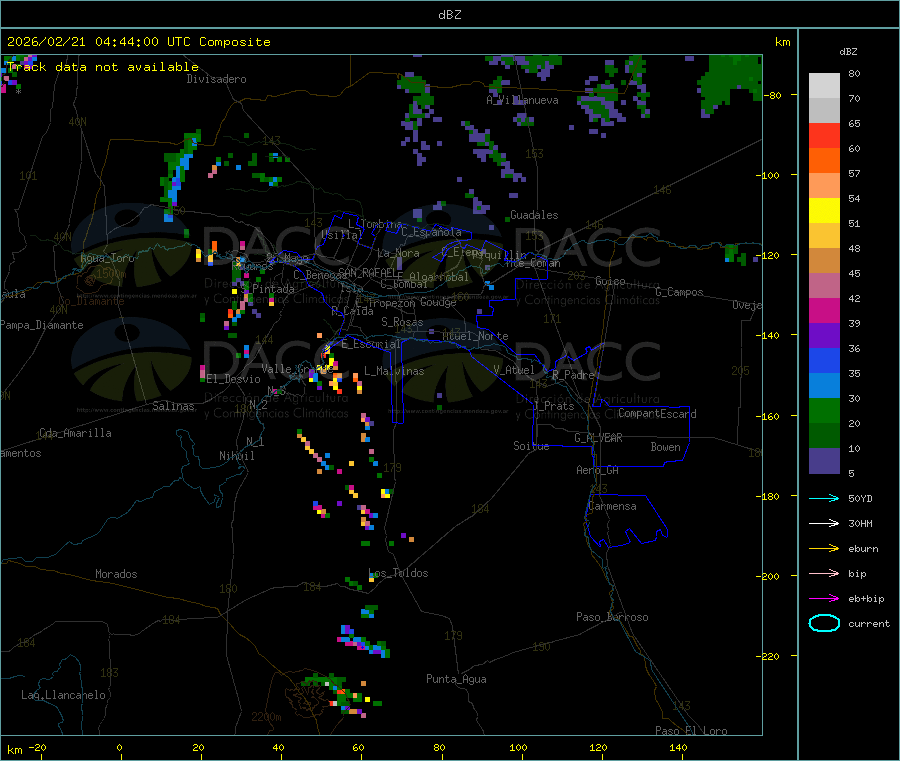The height and width of the screenshot is (761, 900).
Task: Click the white 30HM arrow legend icon
Action: (x=824, y=523)
